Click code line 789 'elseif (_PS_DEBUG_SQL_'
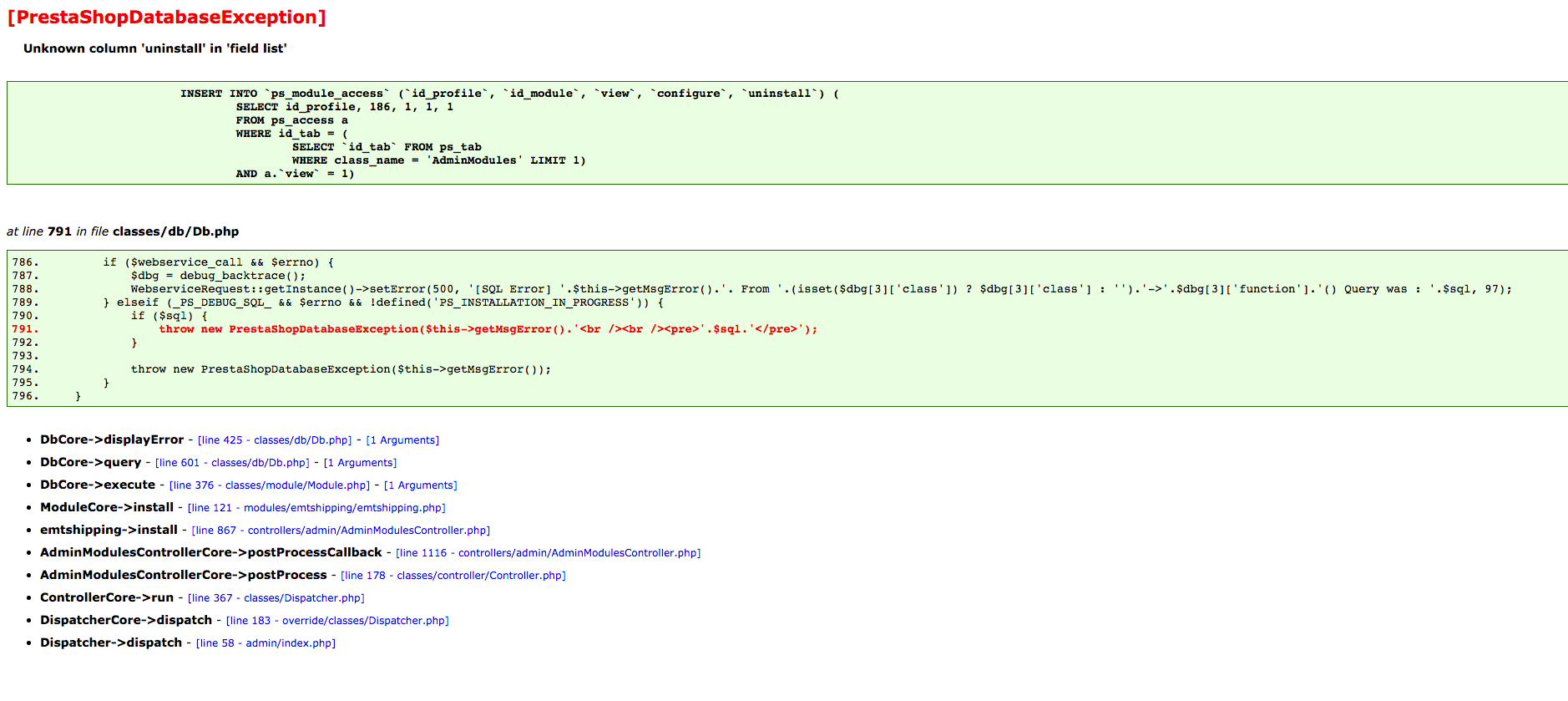This screenshot has height=701, width=1568. [x=384, y=302]
